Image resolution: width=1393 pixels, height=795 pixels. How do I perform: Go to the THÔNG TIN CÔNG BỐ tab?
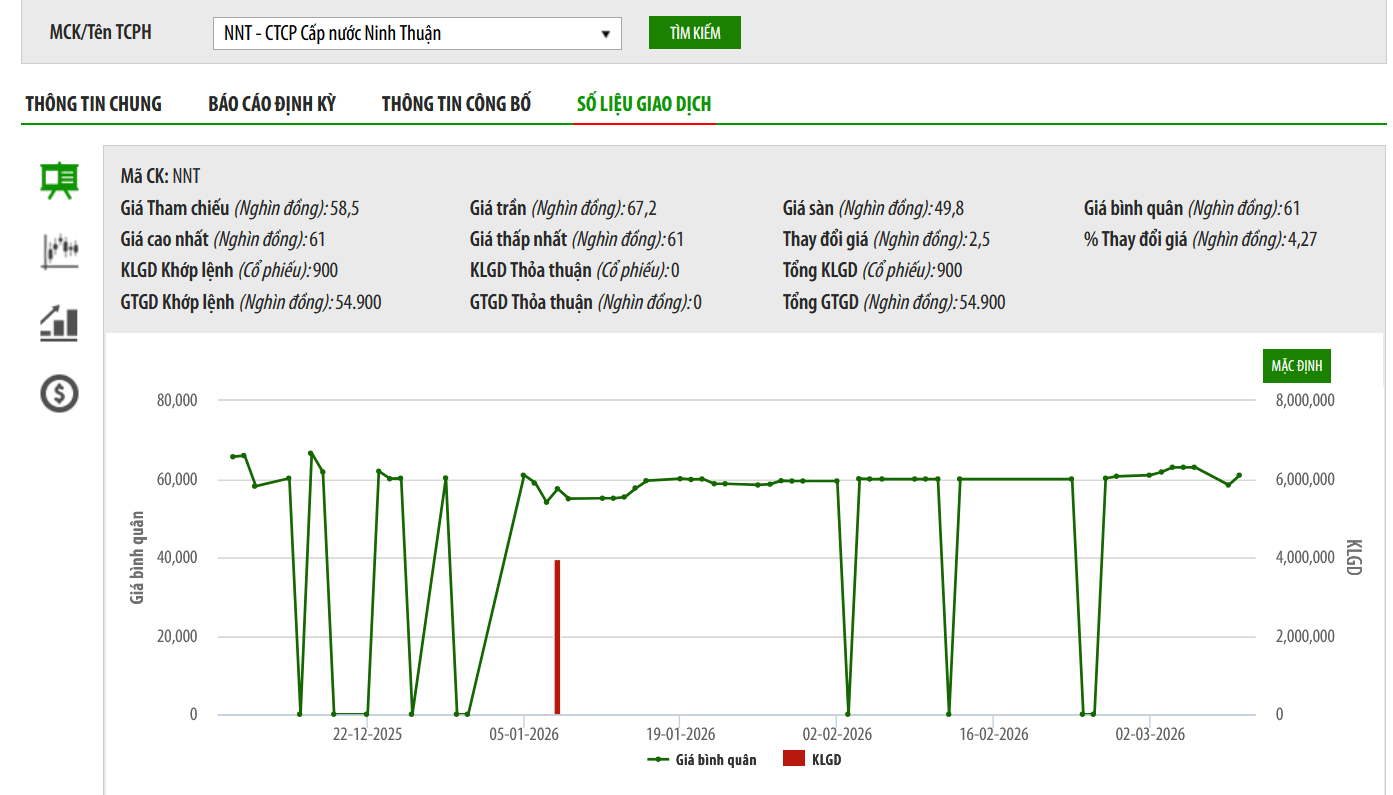(456, 104)
